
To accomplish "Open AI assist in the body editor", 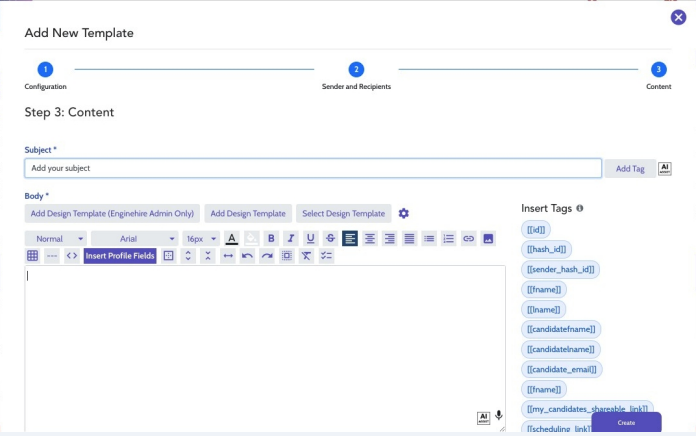I will tap(483, 418).
